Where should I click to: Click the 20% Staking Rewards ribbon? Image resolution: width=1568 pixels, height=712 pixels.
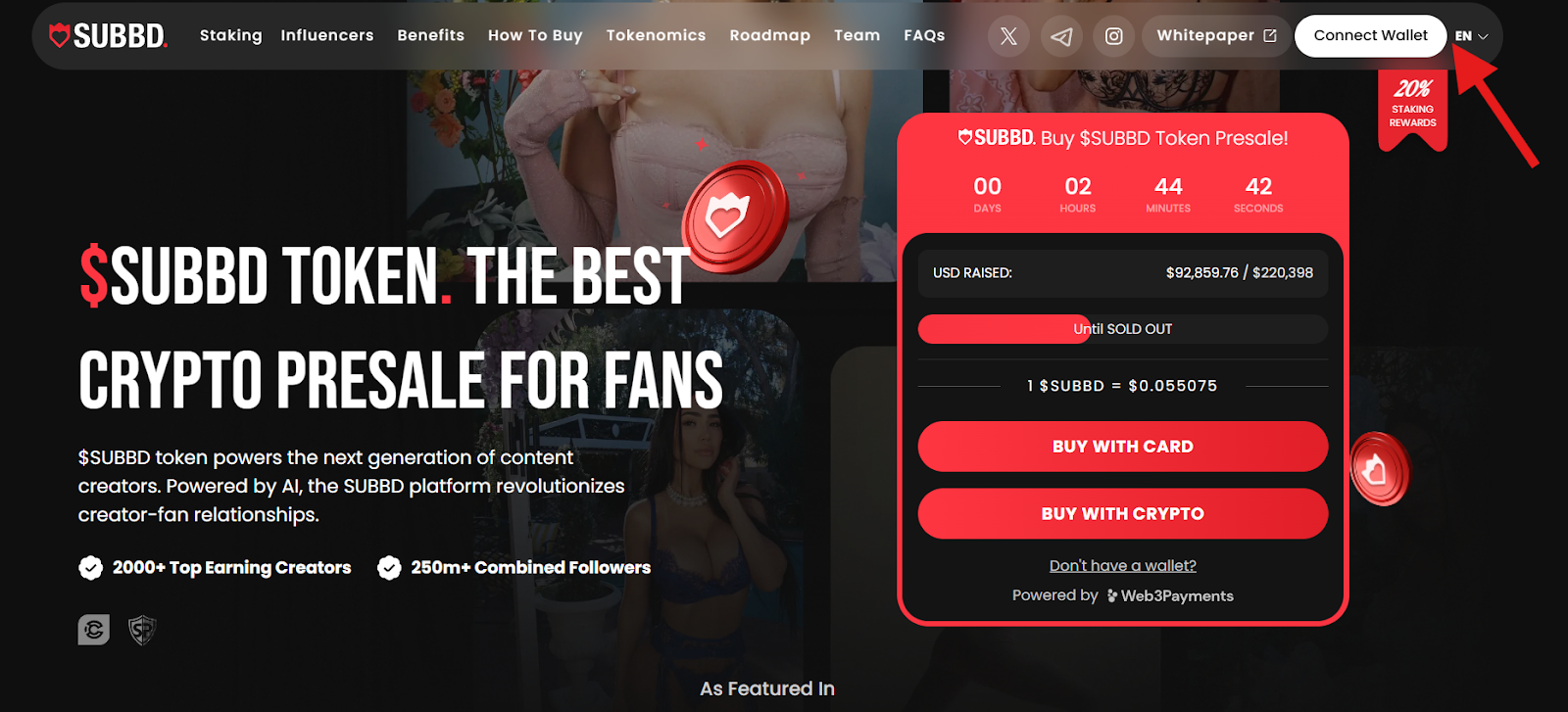click(x=1412, y=110)
